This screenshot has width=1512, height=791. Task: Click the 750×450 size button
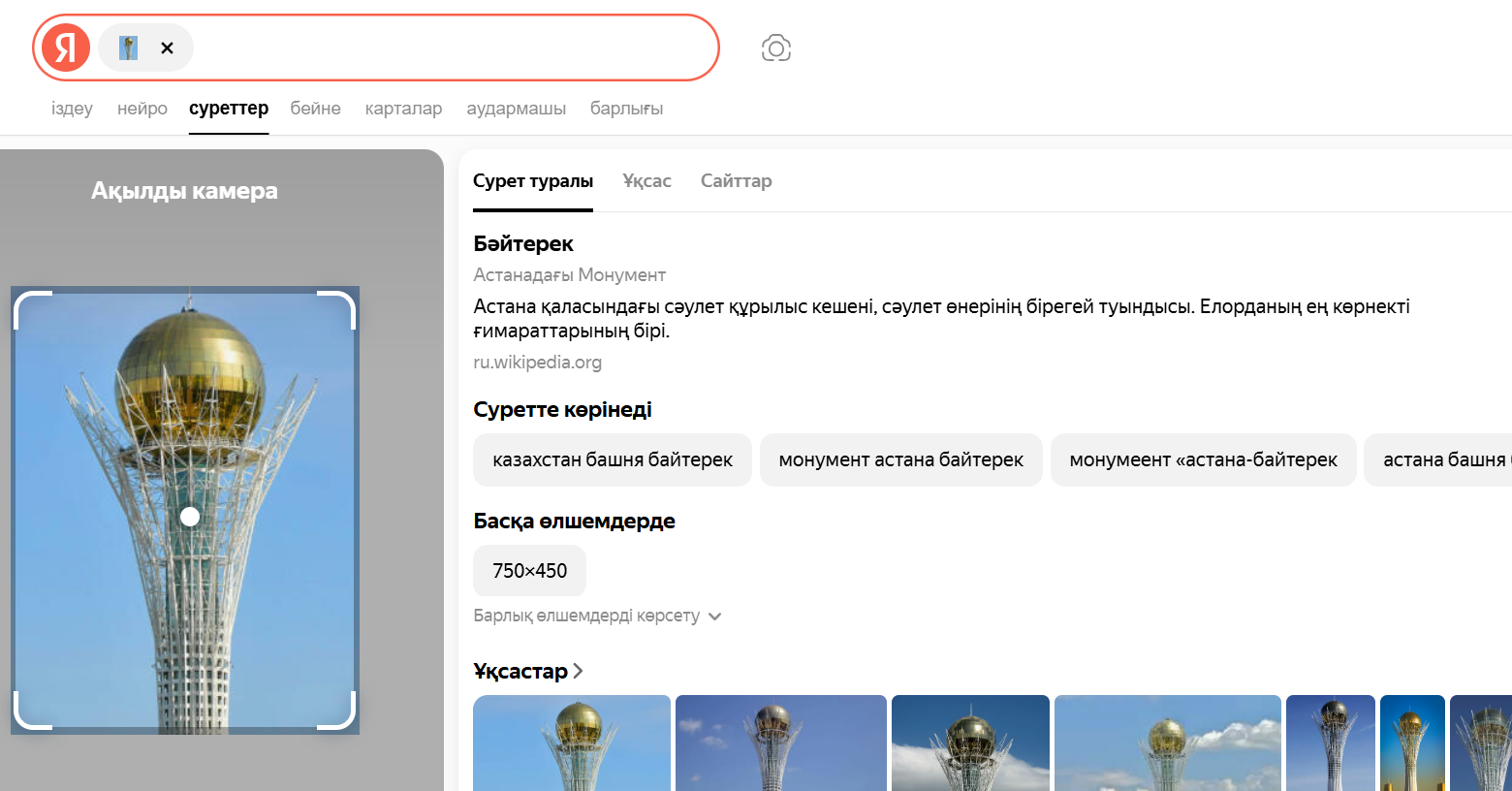[529, 571]
